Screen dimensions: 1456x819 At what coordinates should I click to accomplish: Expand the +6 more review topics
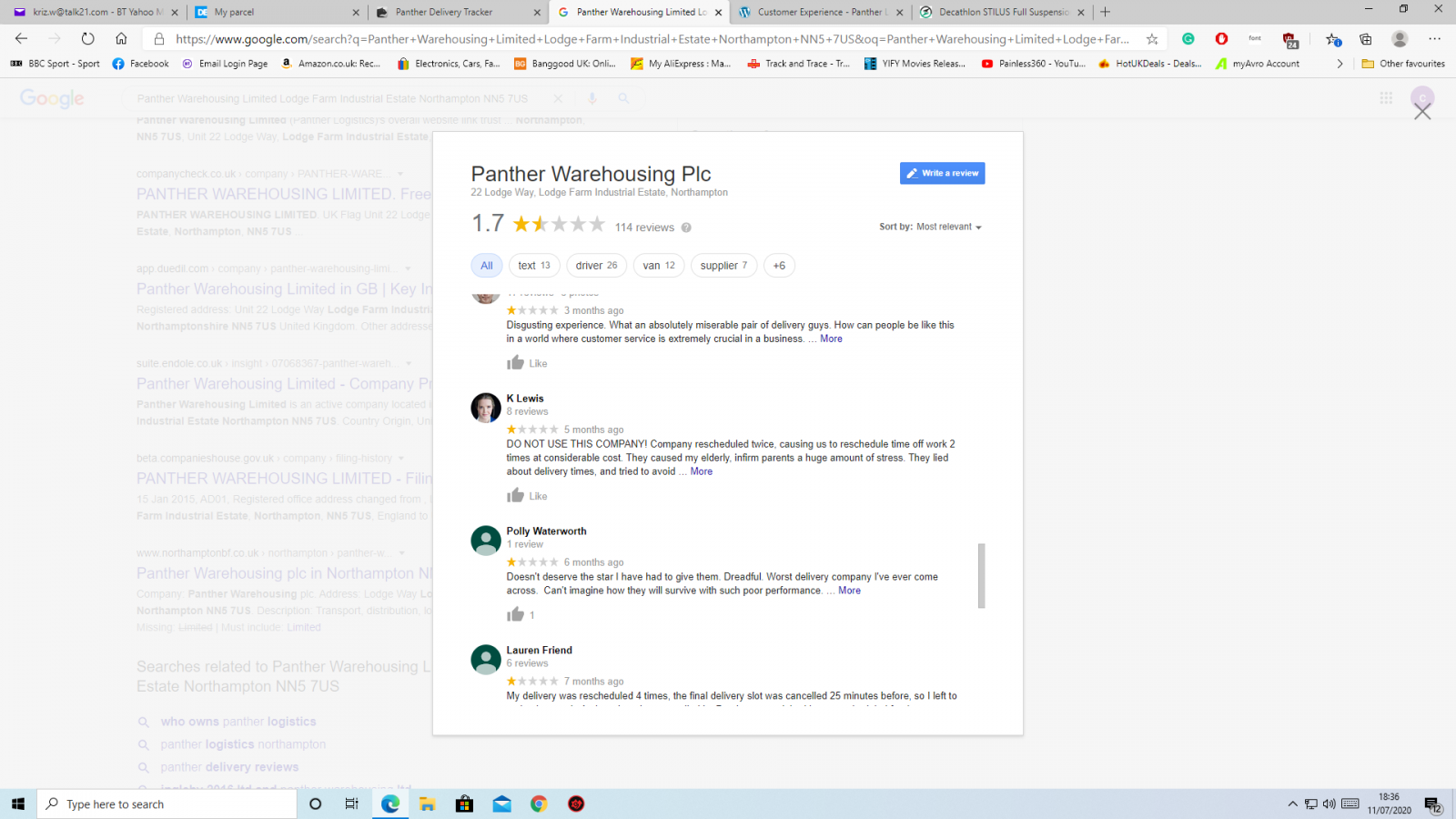(x=779, y=266)
